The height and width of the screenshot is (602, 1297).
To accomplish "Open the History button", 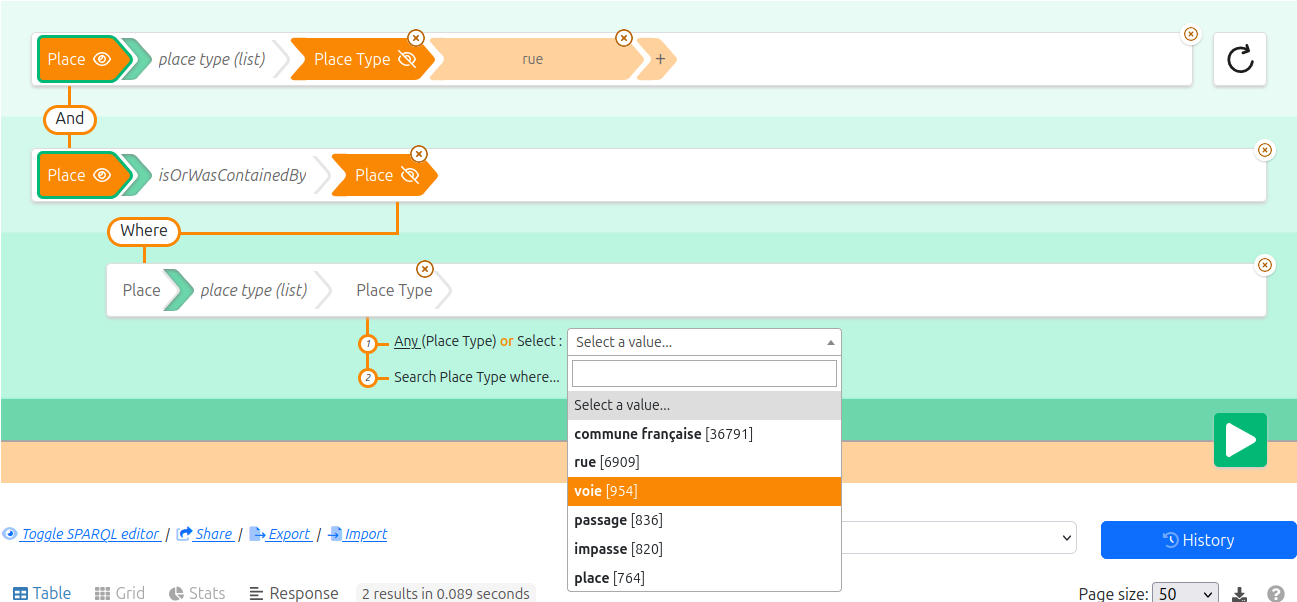I will (1198, 540).
